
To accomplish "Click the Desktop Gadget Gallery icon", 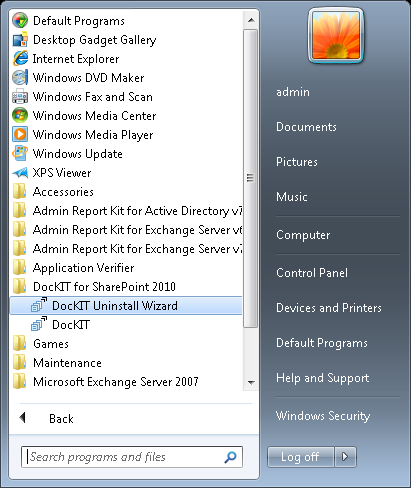I will click(20, 40).
